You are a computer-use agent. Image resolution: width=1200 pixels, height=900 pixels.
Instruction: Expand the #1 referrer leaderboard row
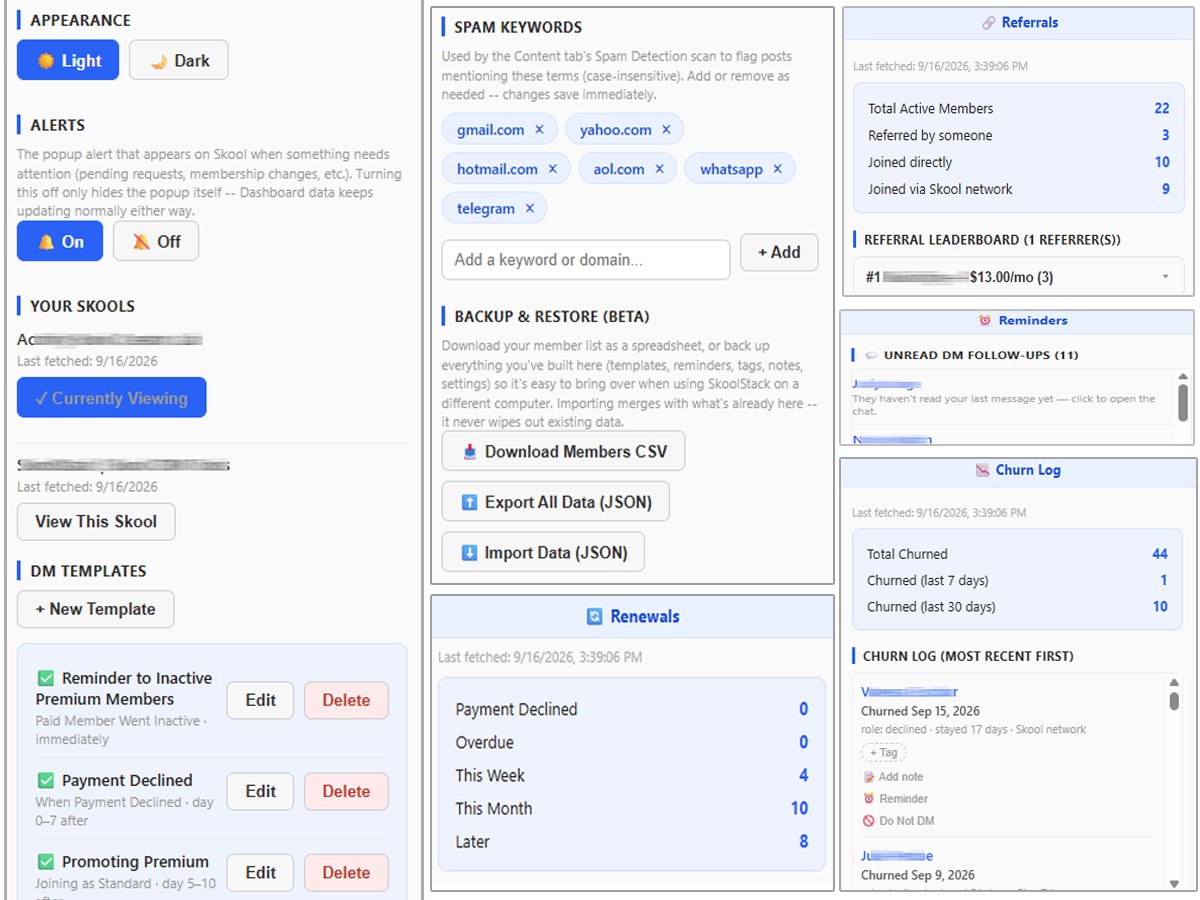1018,277
